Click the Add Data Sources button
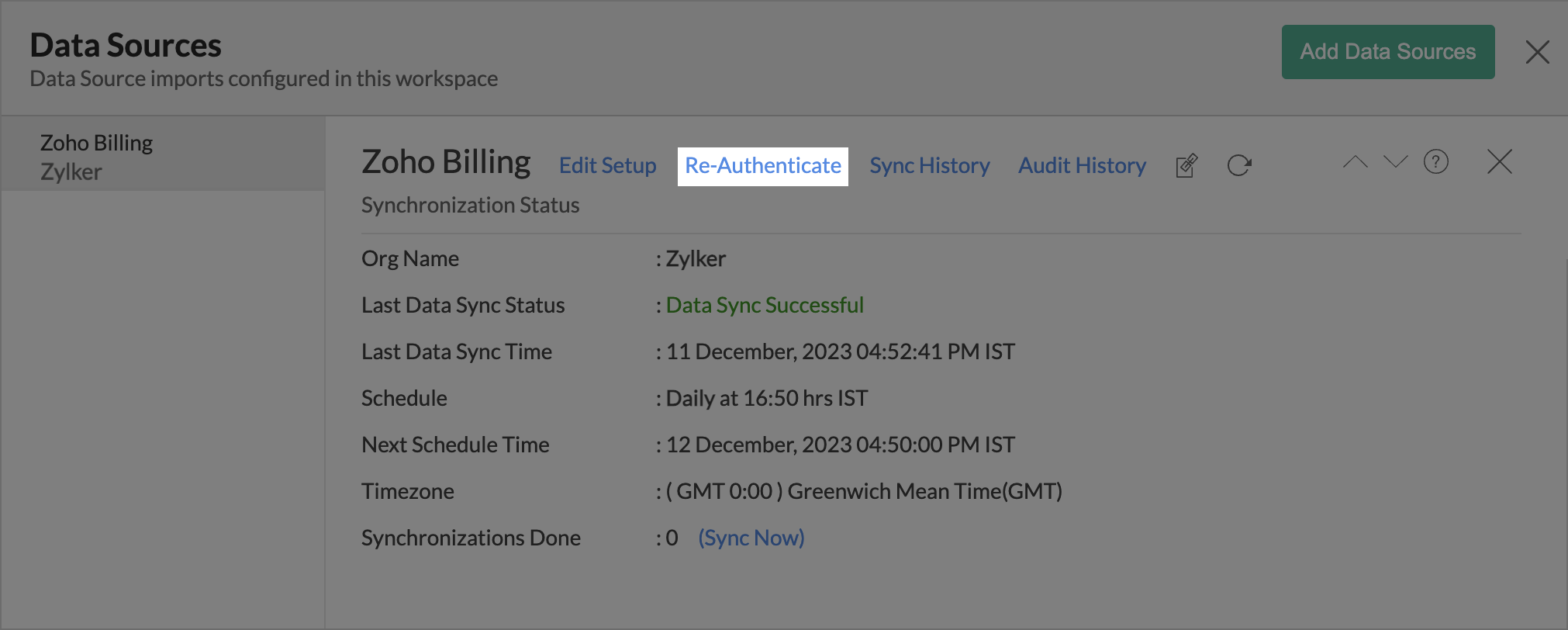This screenshot has width=1568, height=630. click(1387, 52)
